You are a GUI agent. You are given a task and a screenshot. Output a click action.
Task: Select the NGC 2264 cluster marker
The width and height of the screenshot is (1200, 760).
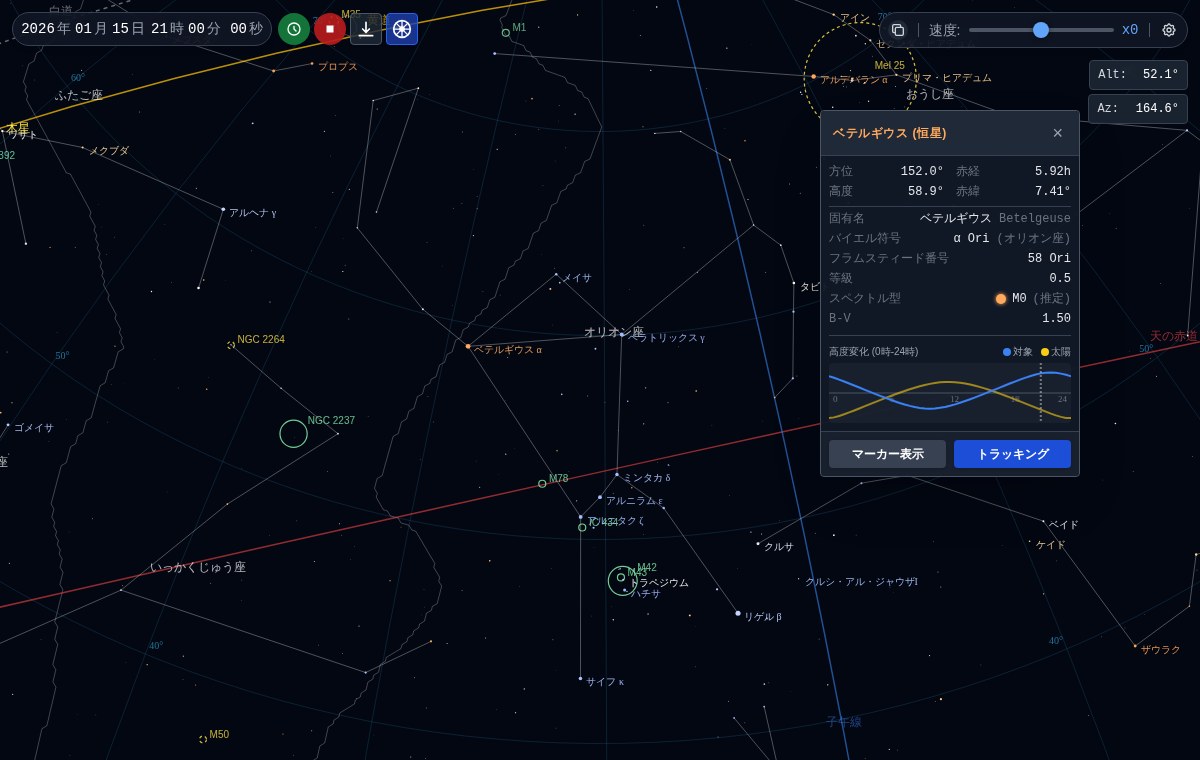[x=231, y=345]
